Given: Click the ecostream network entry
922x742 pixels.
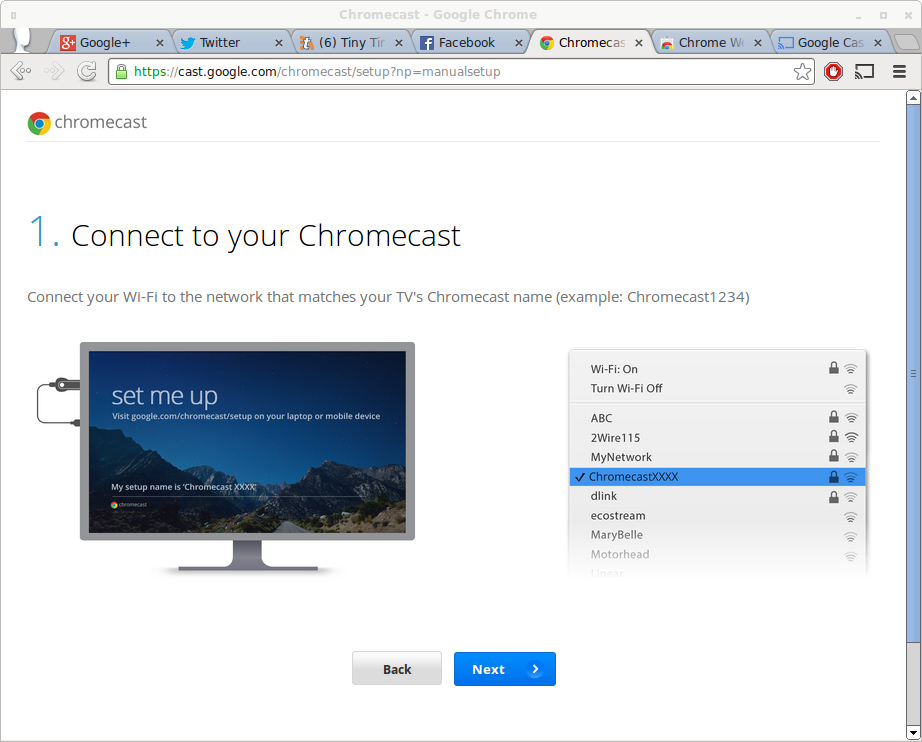Looking at the screenshot, I should [717, 516].
